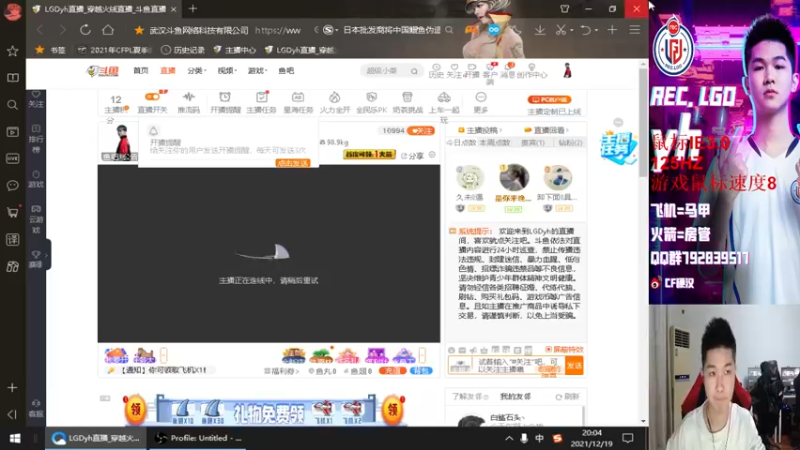
Task: Switch to 钻粉(2) tab
Action: point(570,143)
